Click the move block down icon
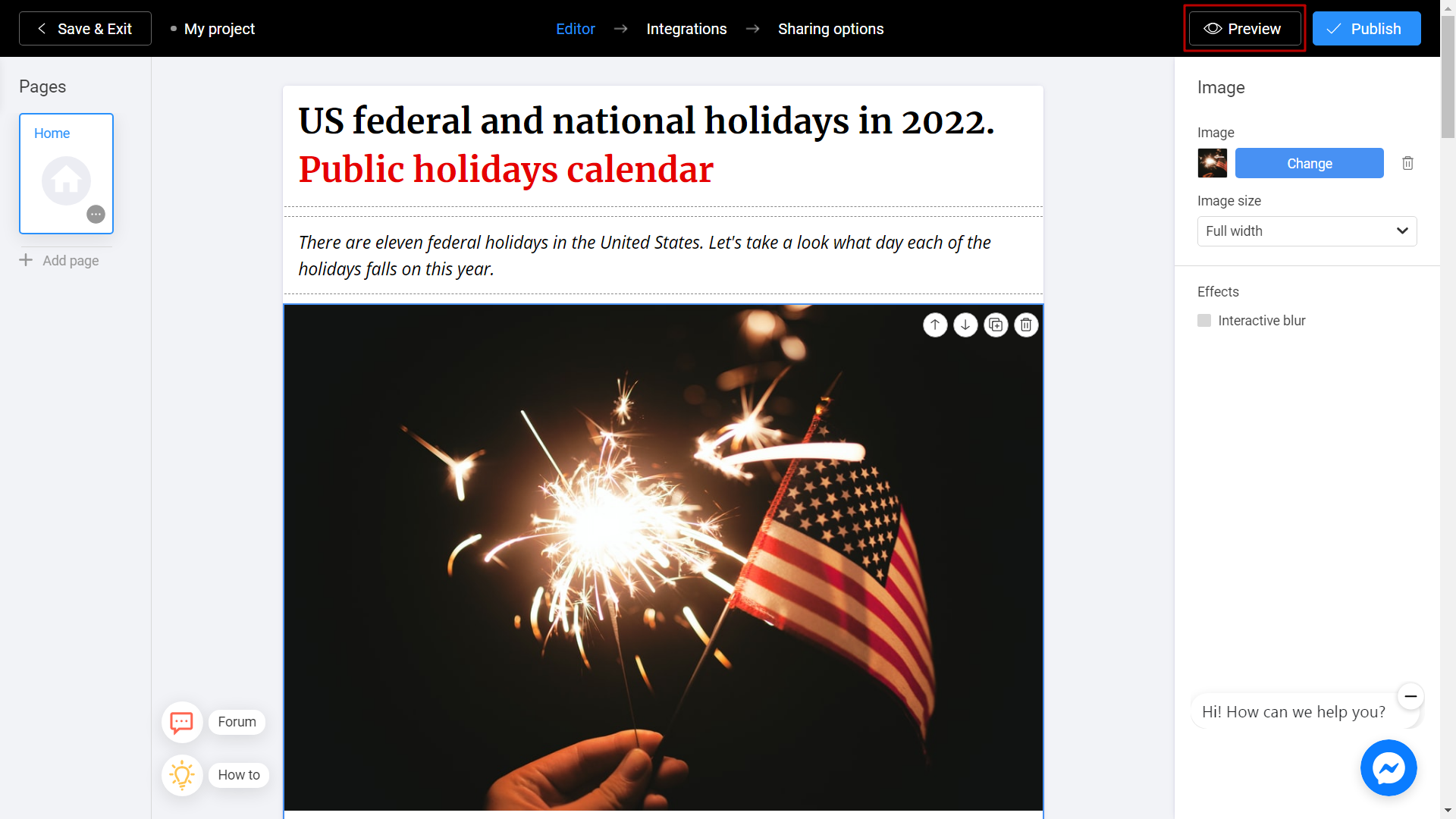Image resolution: width=1456 pixels, height=819 pixels. [964, 325]
